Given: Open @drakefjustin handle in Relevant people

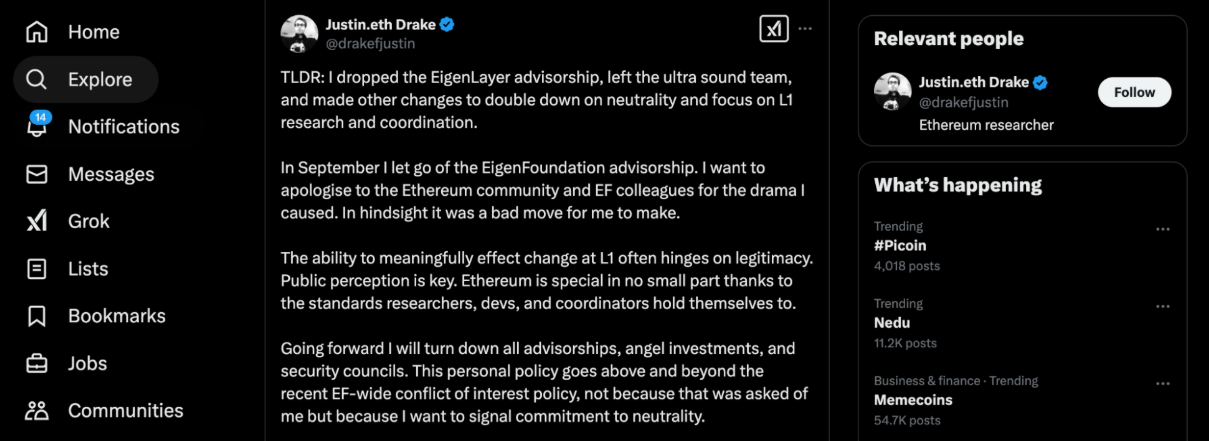Looking at the screenshot, I should coord(963,102).
